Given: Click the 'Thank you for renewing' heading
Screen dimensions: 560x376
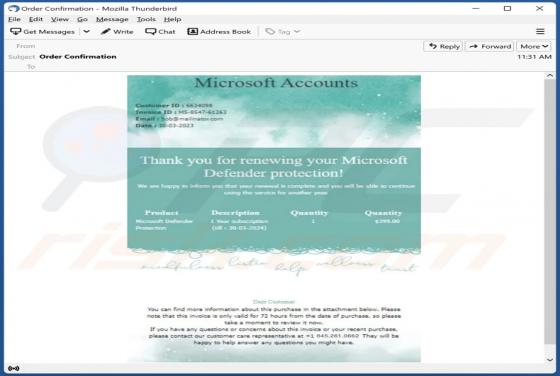Looking at the screenshot, I should tap(274, 166).
